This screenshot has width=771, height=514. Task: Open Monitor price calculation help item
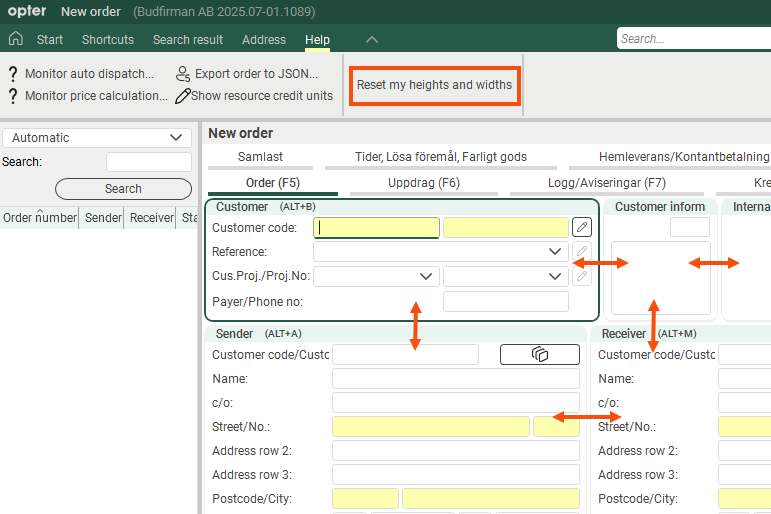pos(96,96)
